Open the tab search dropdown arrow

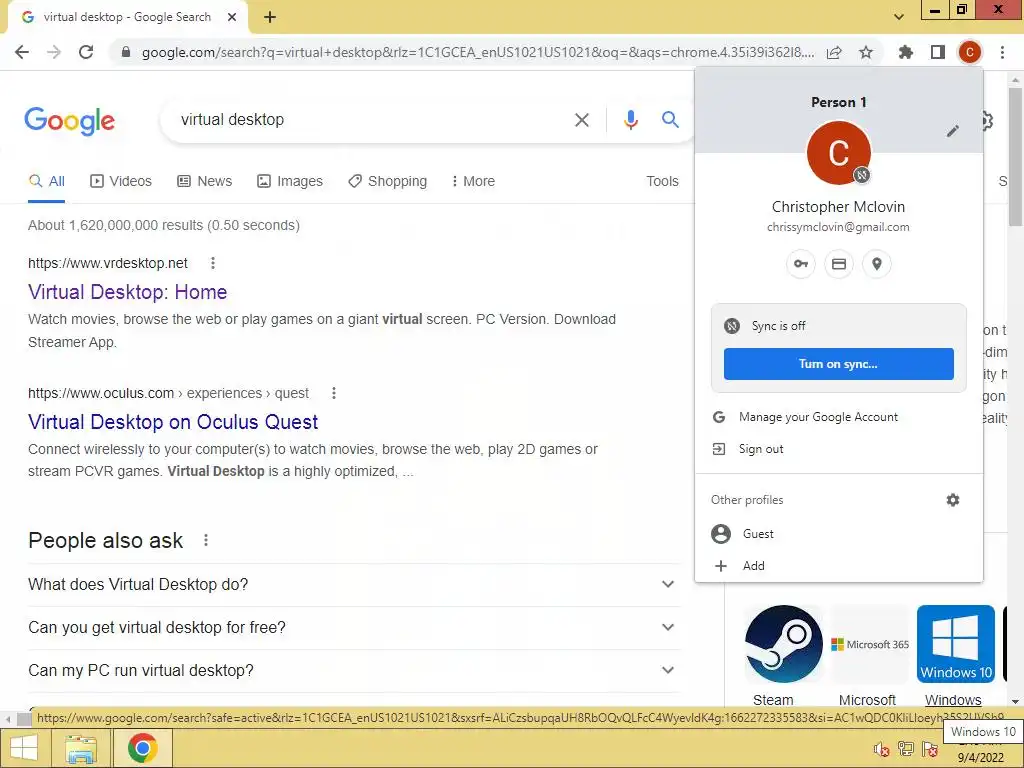(x=899, y=18)
